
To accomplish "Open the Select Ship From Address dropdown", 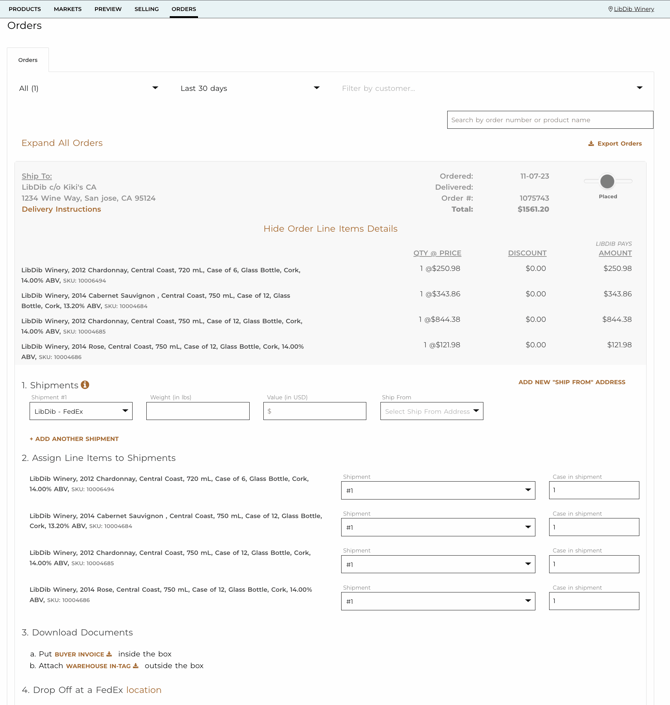I will coord(432,411).
